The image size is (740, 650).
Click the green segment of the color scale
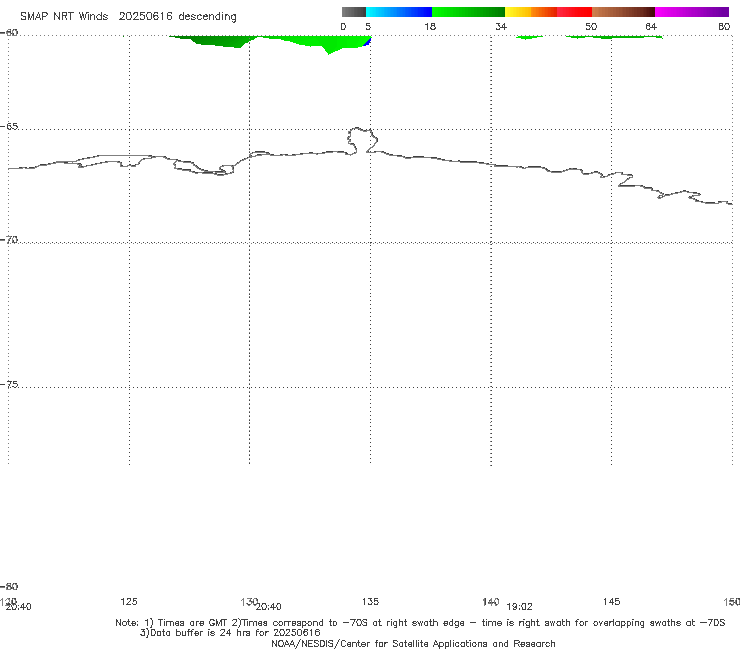point(468,12)
